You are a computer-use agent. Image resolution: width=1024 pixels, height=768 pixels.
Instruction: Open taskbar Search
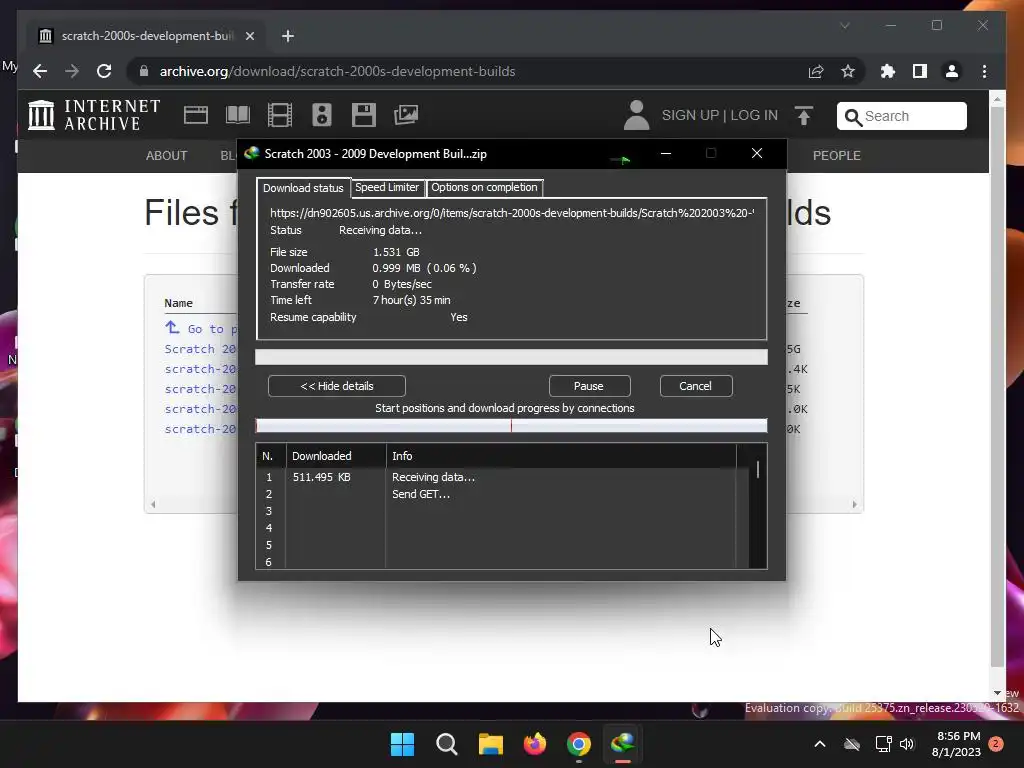[x=447, y=744]
